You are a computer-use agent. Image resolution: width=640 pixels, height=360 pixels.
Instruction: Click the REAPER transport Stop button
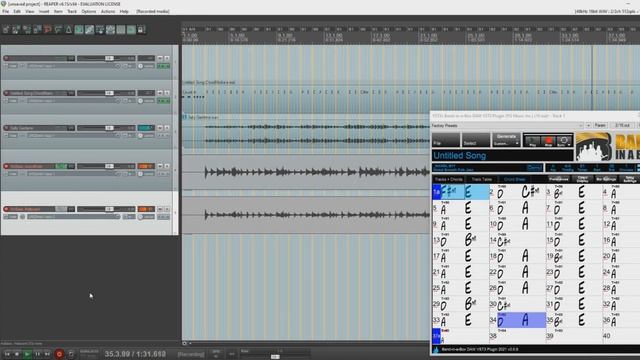point(17,354)
